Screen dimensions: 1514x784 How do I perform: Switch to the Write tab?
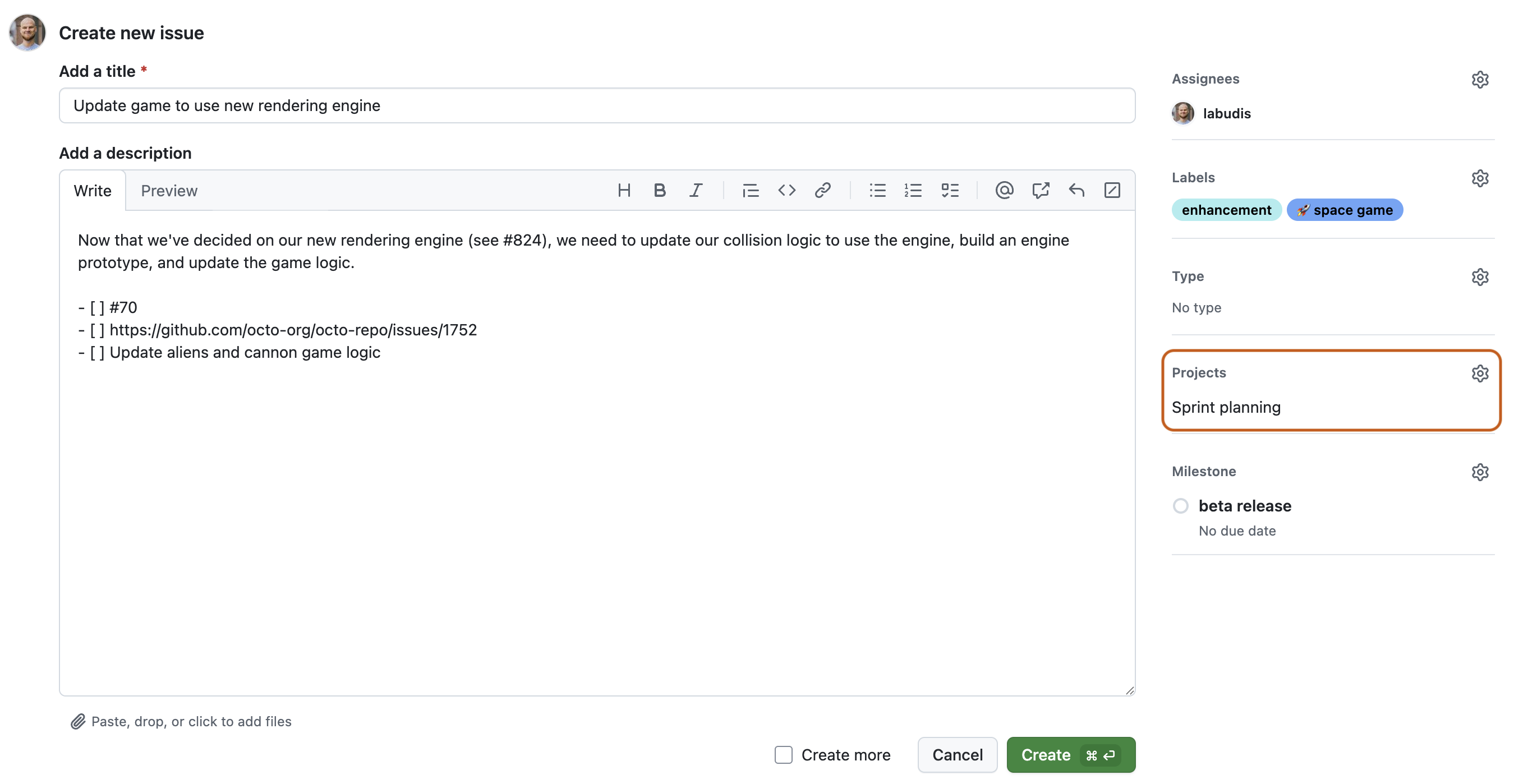point(92,191)
